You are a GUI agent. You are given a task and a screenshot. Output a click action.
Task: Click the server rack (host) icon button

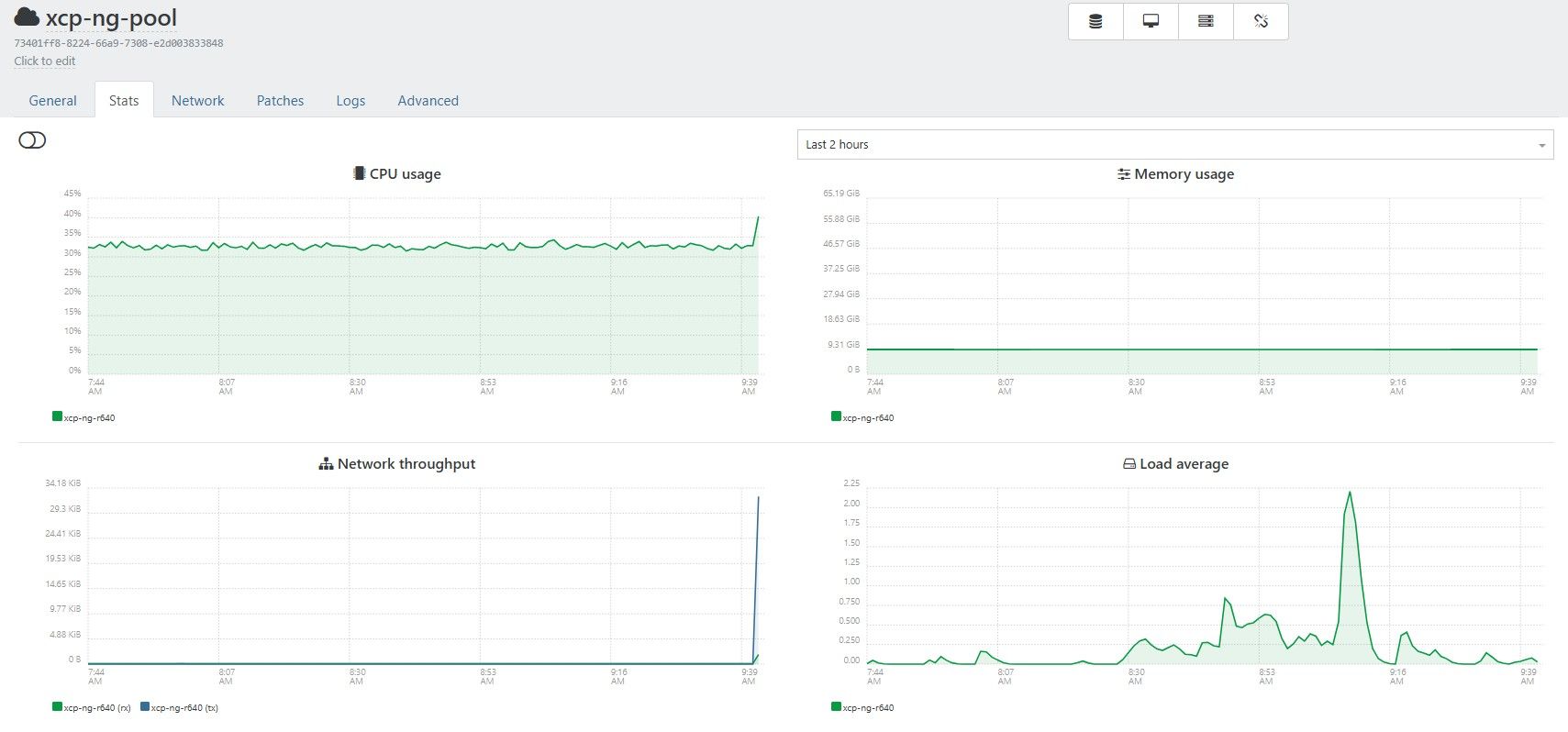tap(1206, 21)
